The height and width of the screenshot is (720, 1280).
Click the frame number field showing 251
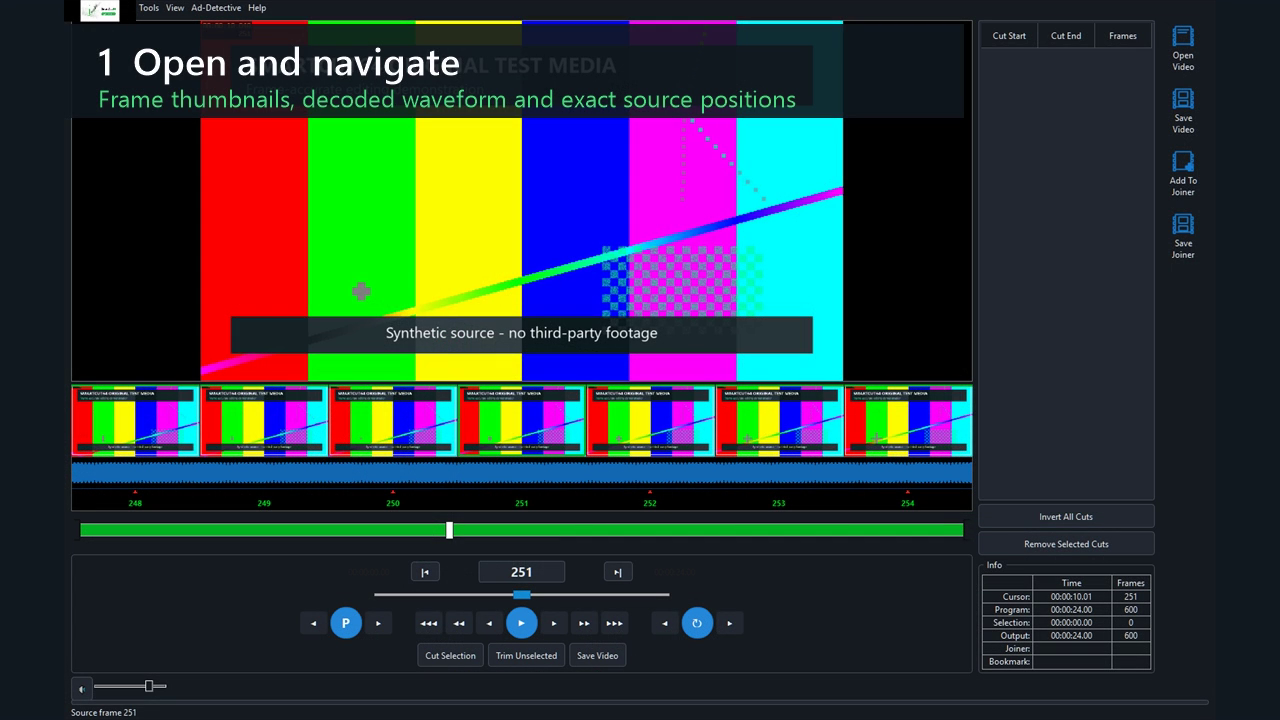coord(522,572)
